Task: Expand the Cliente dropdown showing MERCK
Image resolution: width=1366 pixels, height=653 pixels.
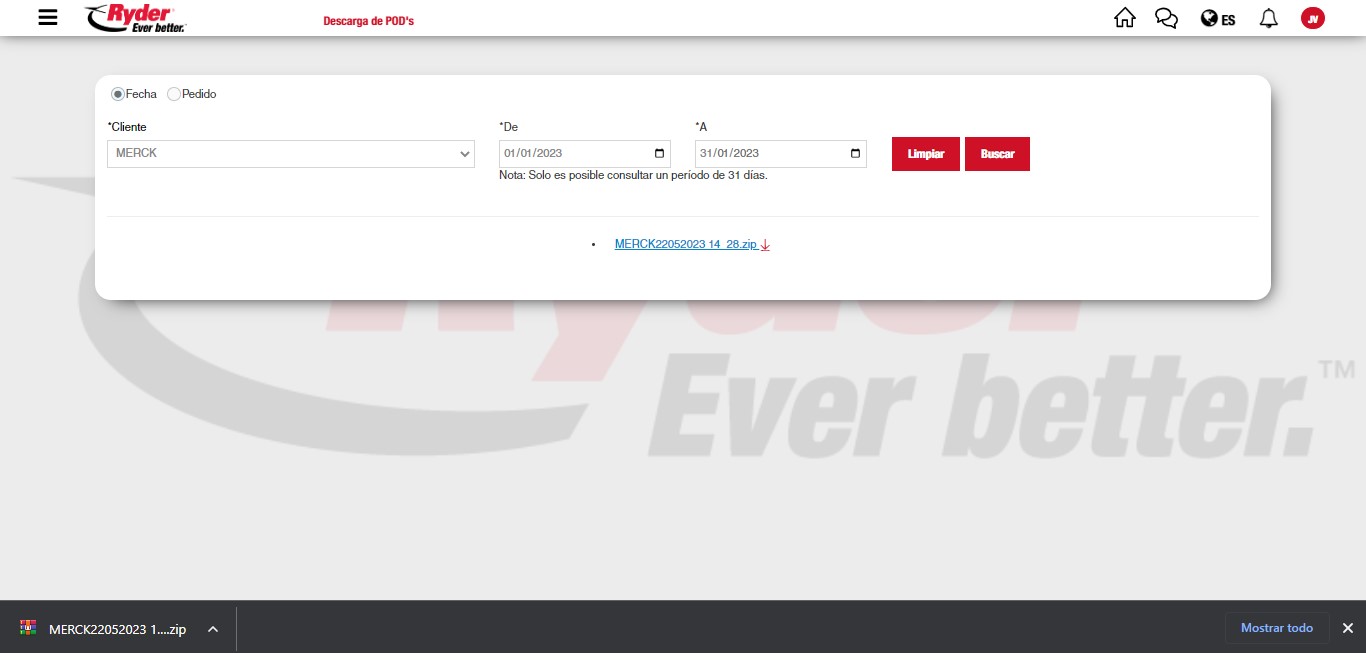Action: pyautogui.click(x=290, y=154)
